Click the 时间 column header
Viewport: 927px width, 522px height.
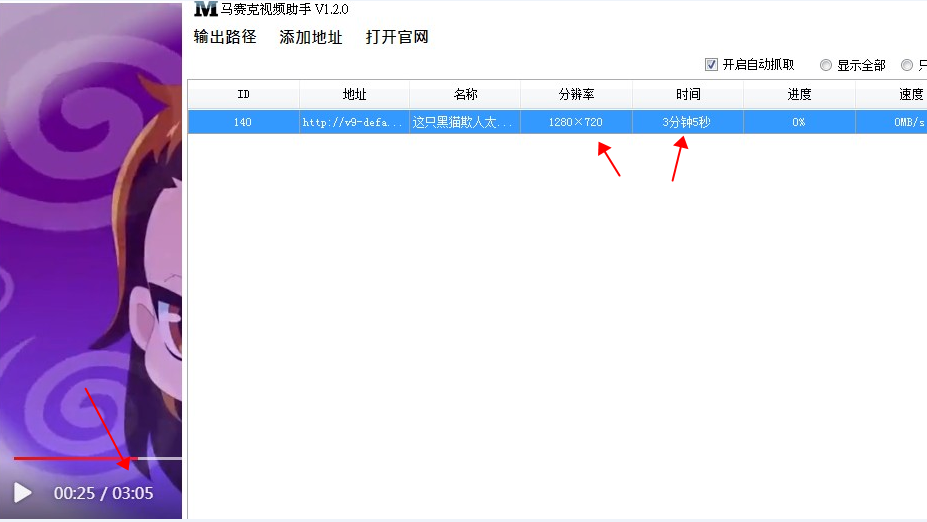pos(688,94)
